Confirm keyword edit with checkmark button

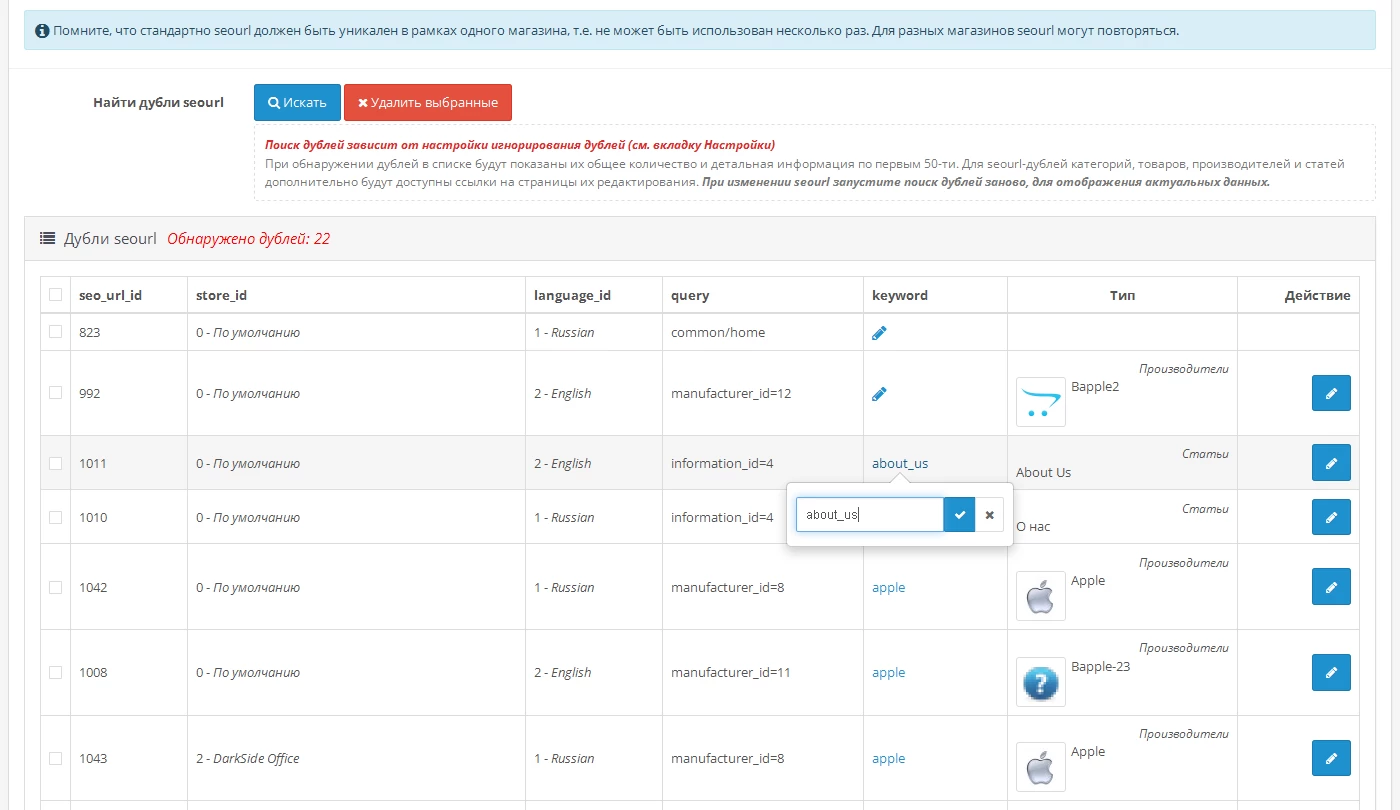click(959, 515)
